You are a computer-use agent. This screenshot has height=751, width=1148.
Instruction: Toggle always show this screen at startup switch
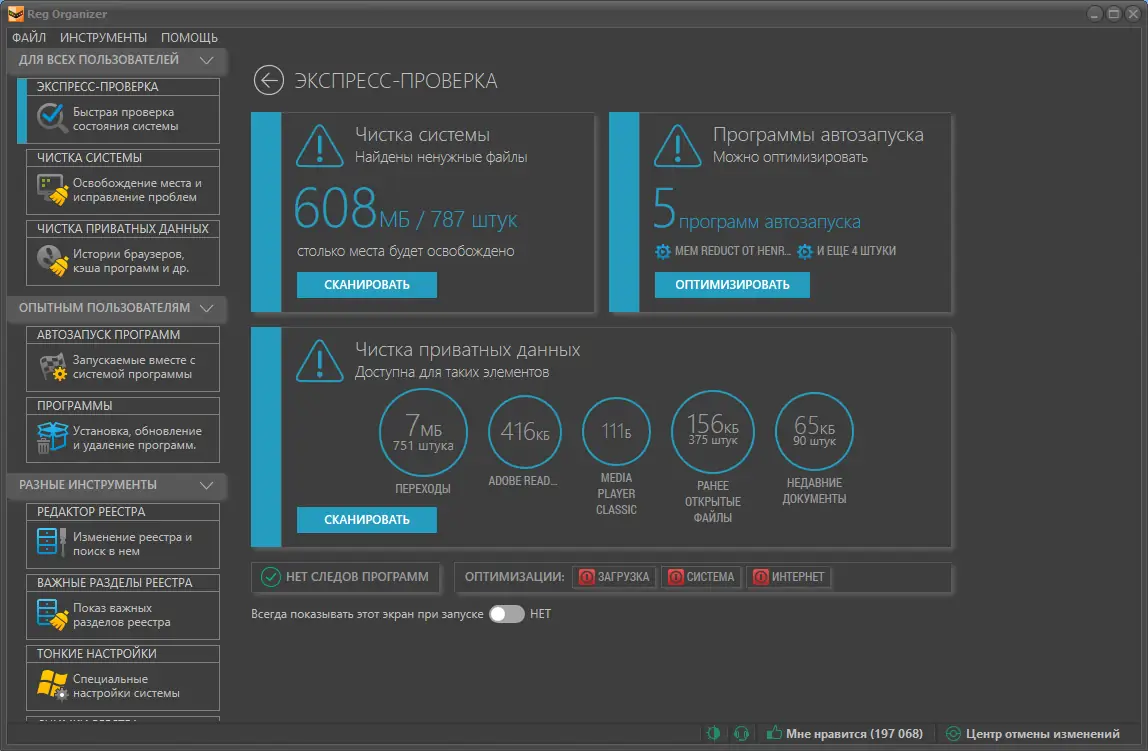tap(507, 613)
